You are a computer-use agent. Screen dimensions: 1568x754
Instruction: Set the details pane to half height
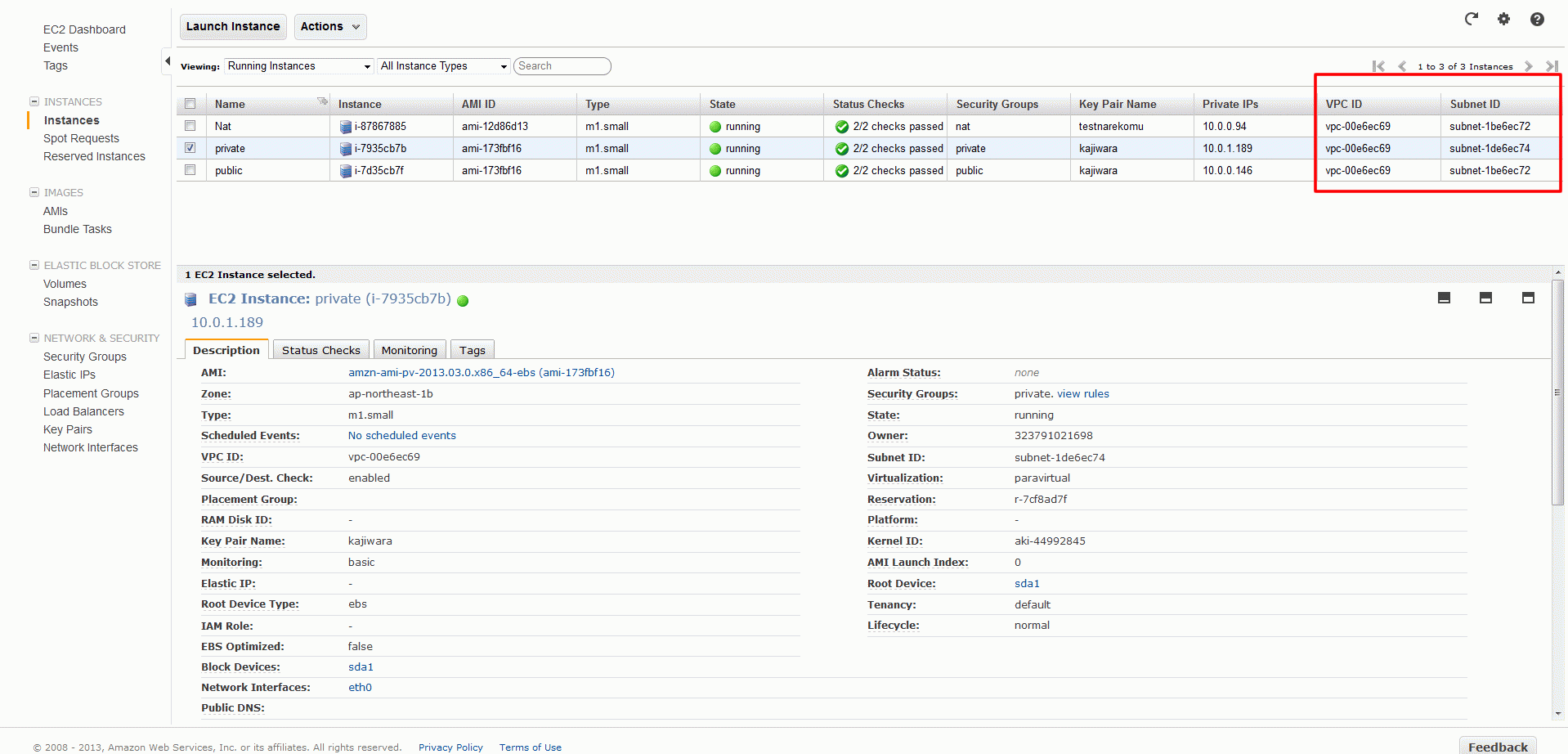click(1486, 298)
